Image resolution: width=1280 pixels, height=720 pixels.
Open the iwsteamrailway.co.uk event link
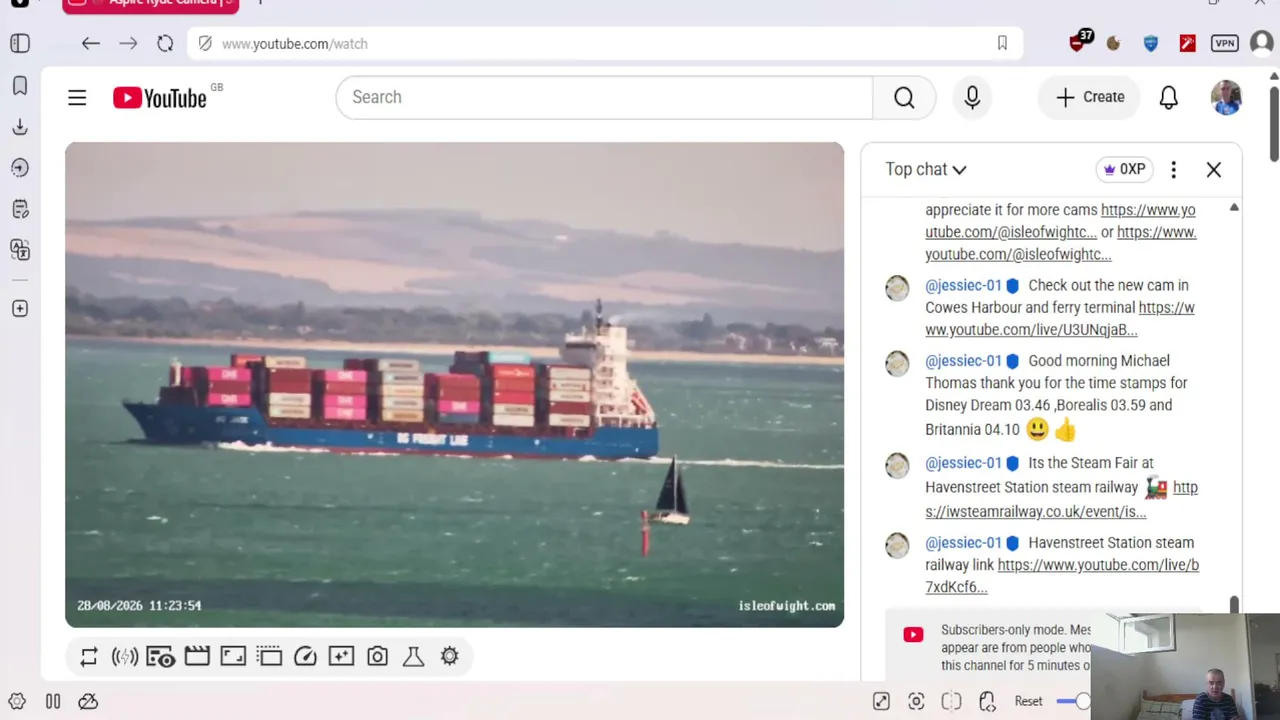1061,499
